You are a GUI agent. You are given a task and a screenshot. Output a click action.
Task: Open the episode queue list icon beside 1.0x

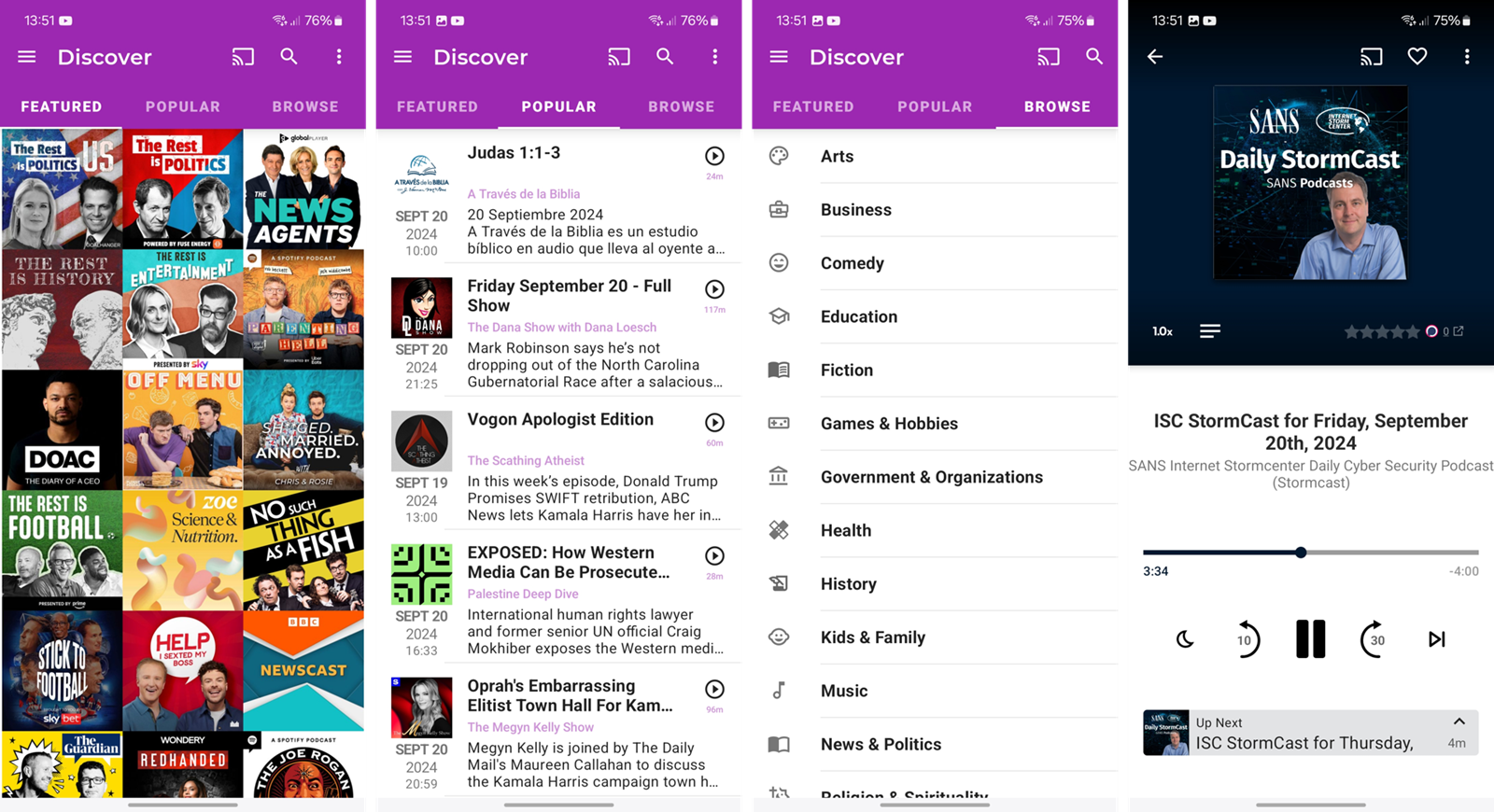pos(1210,331)
